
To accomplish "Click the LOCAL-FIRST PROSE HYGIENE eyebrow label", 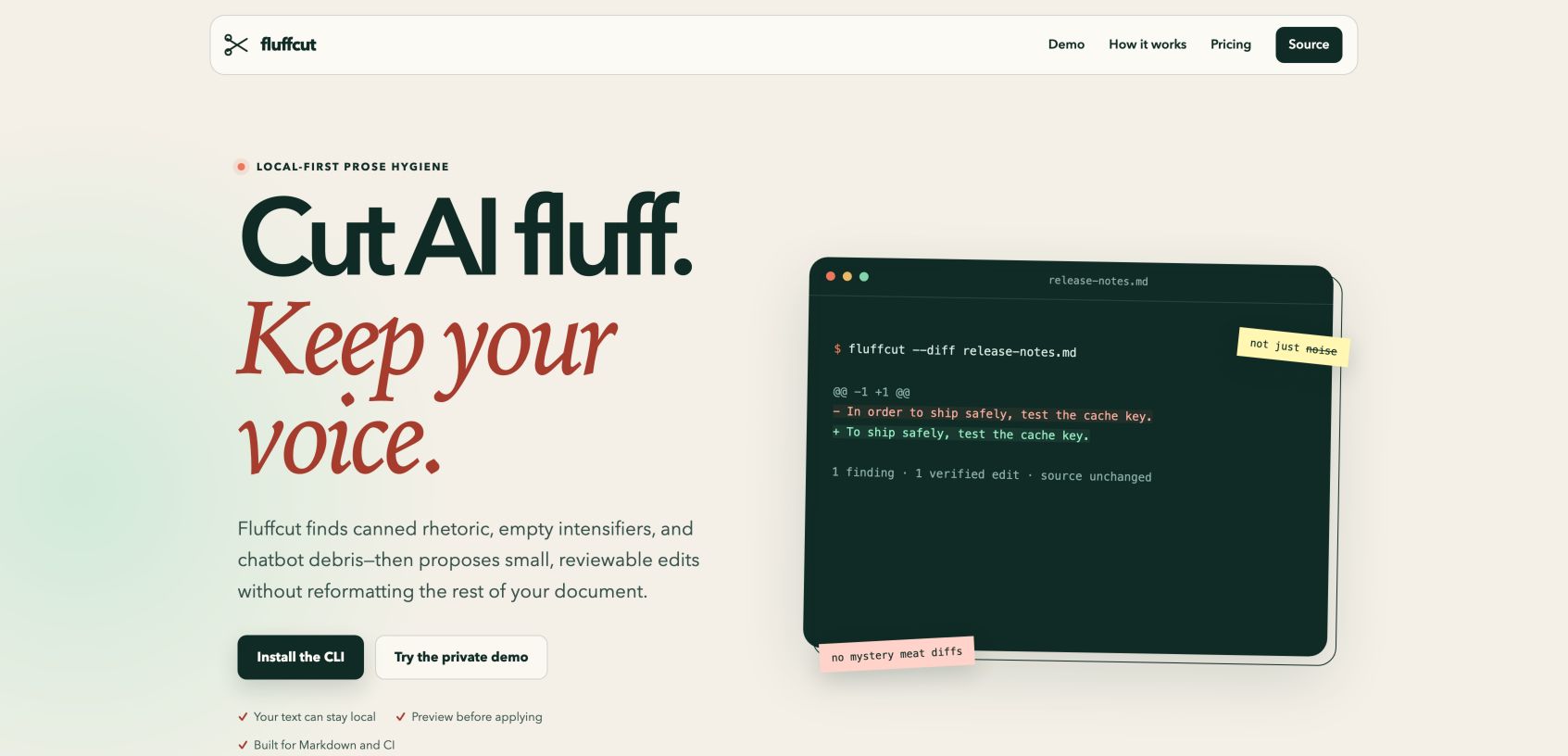I will pos(353,167).
